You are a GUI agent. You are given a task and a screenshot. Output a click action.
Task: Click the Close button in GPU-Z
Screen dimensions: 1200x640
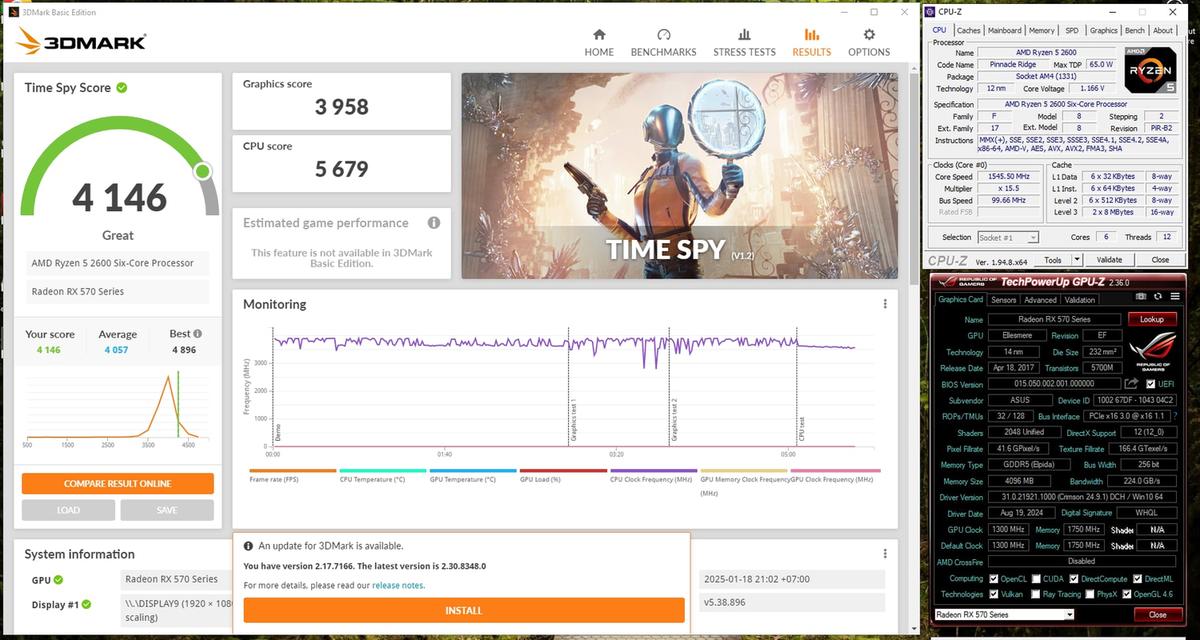1157,614
